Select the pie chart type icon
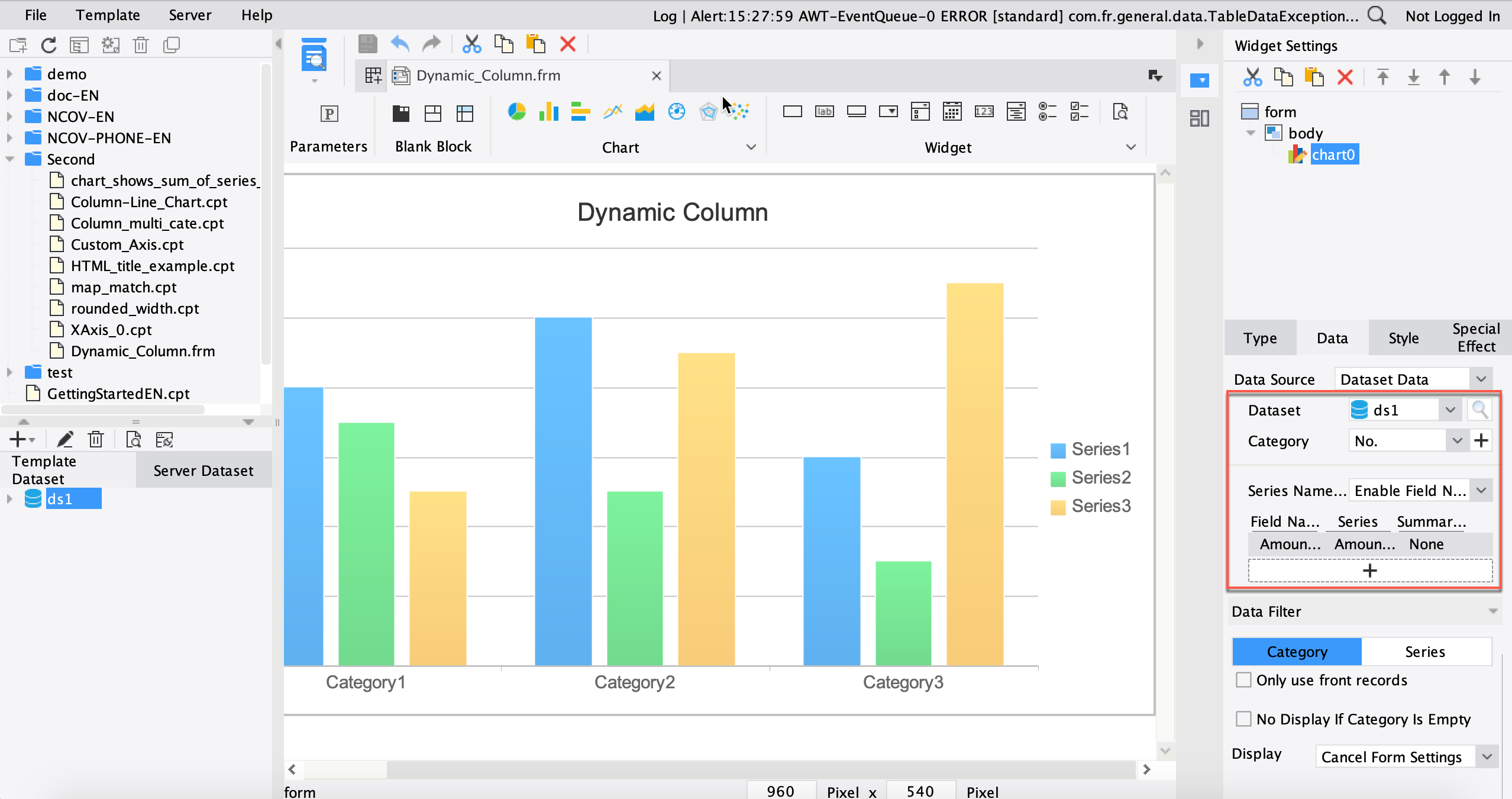Image resolution: width=1512 pixels, height=799 pixels. (x=516, y=111)
